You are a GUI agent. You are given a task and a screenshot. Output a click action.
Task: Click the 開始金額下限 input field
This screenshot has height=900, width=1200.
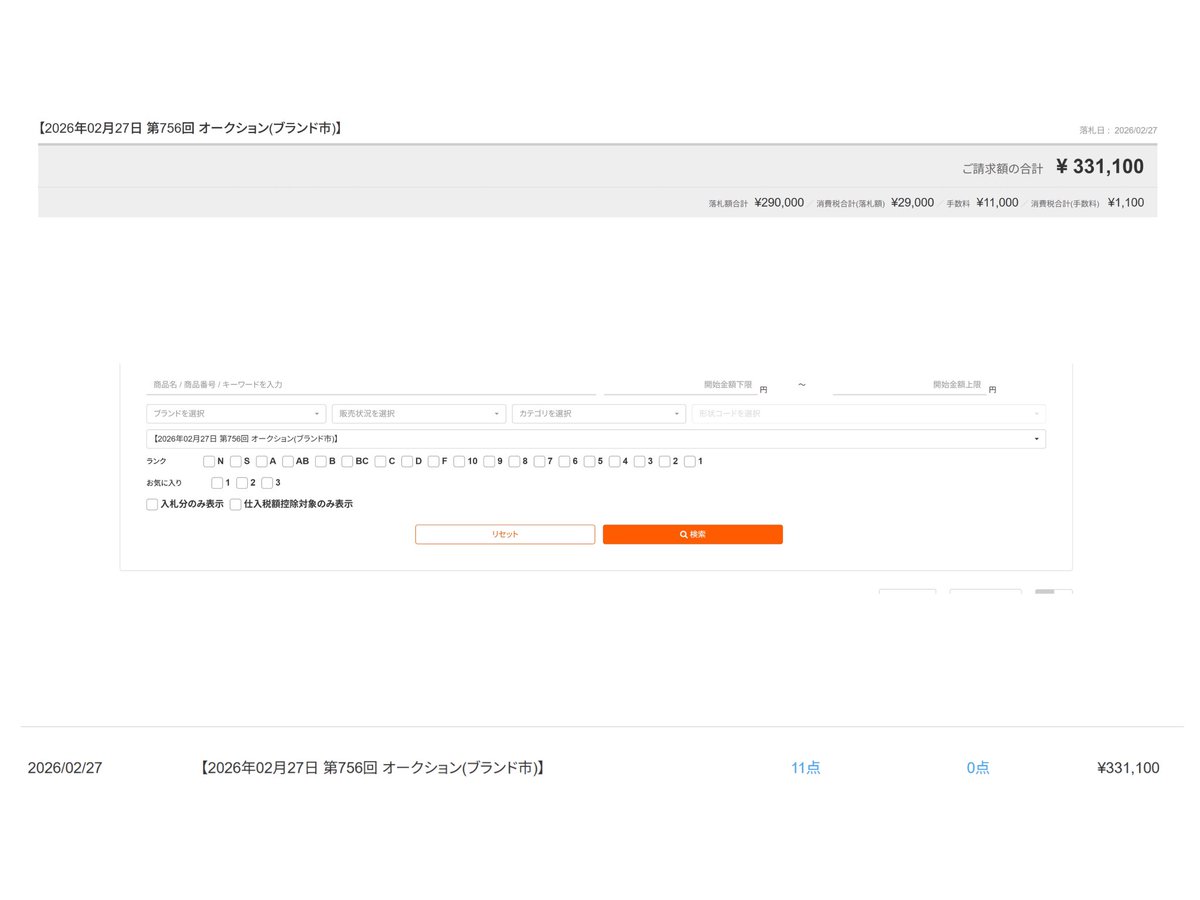pos(680,384)
